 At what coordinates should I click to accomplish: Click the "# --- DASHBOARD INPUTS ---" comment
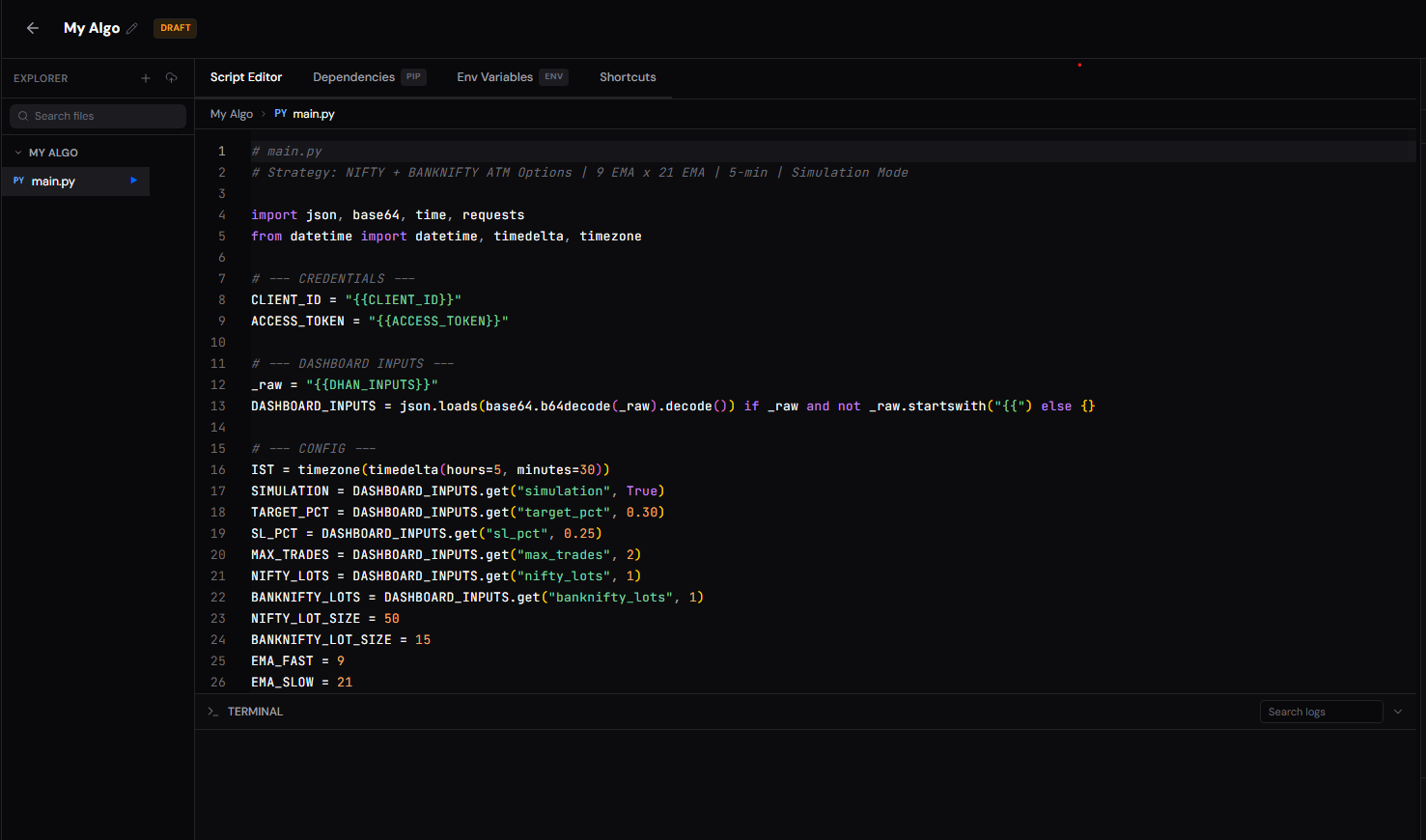tap(352, 364)
